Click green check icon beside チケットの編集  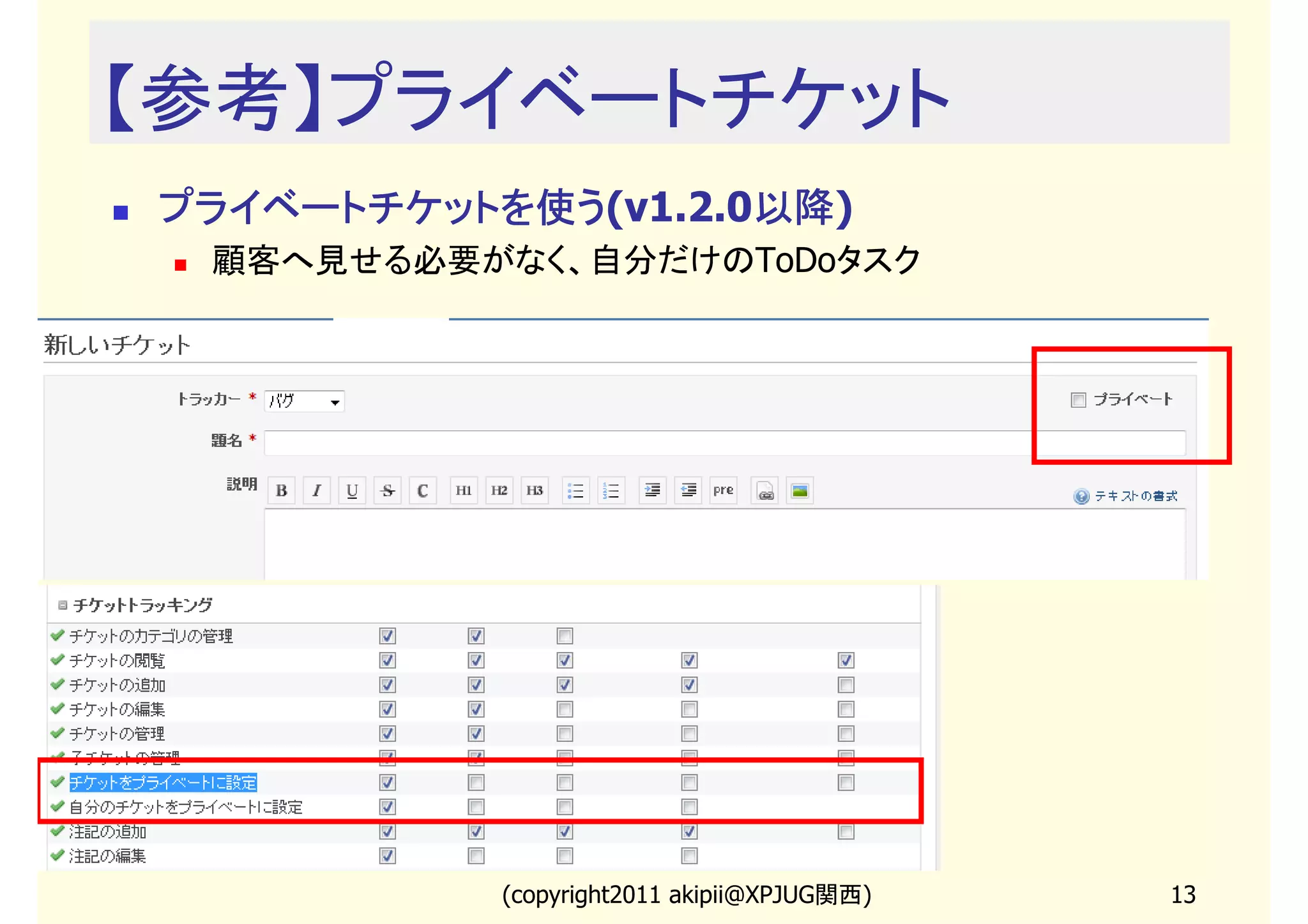pyautogui.click(x=57, y=708)
